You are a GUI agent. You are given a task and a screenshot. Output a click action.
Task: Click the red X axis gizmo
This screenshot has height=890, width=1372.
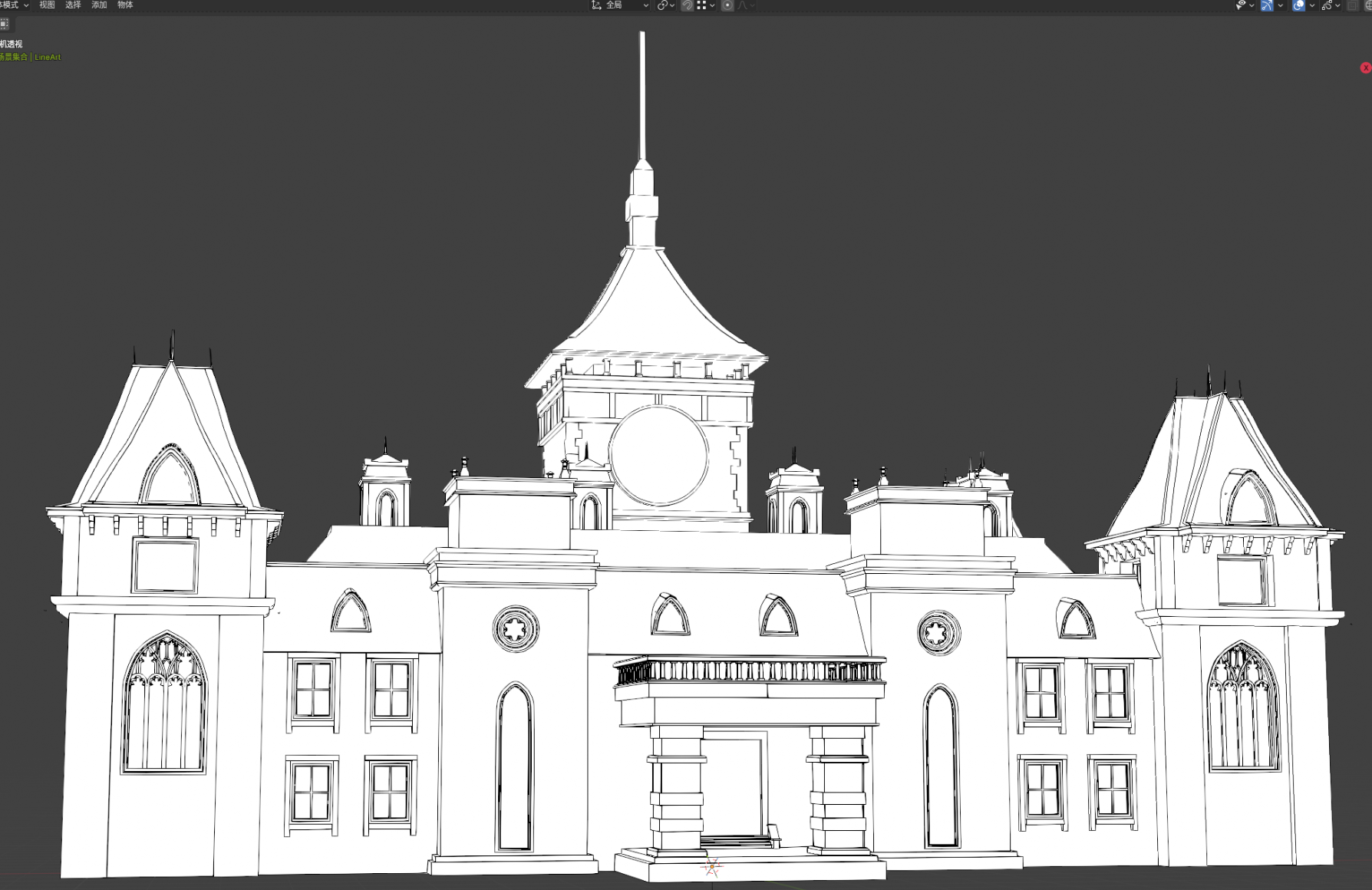1366,68
